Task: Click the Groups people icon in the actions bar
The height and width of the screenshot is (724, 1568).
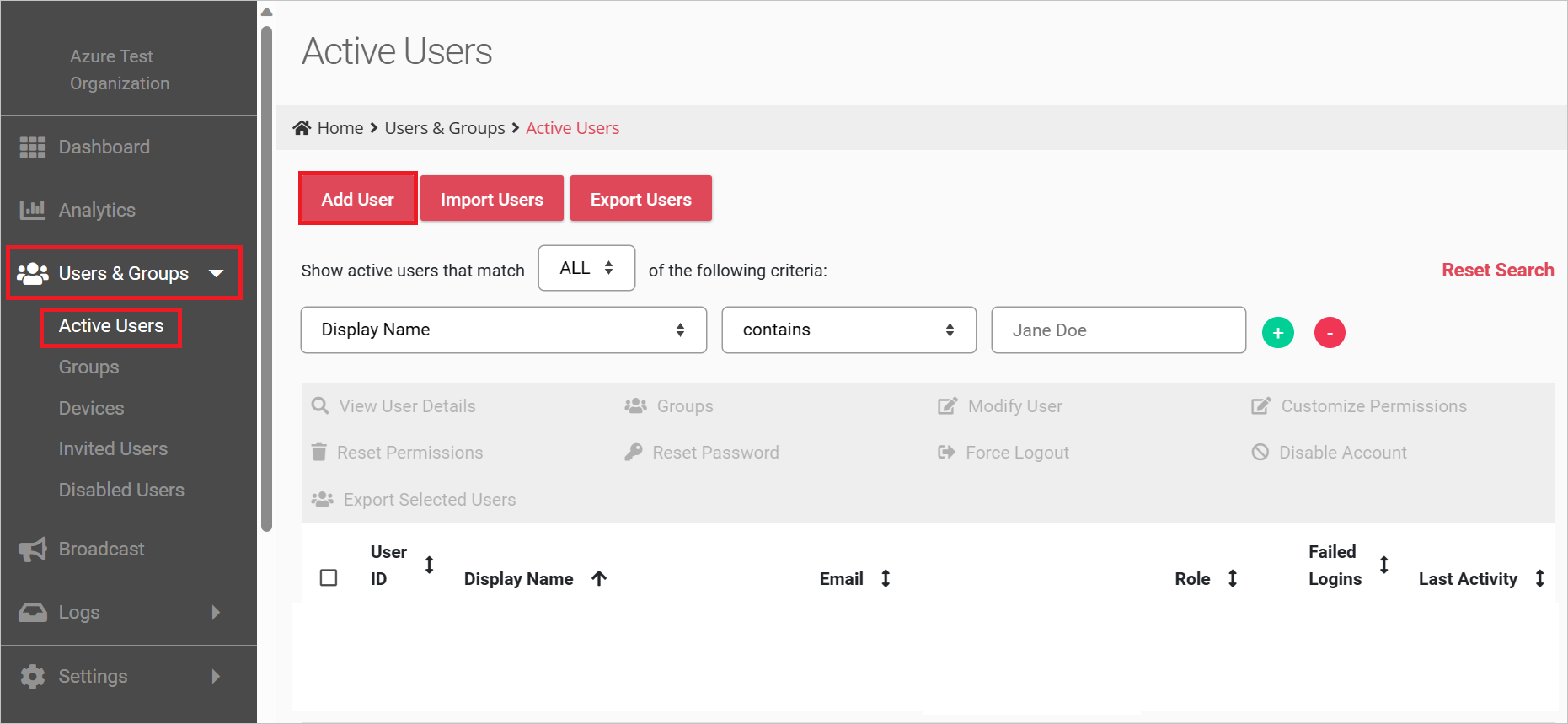Action: (635, 405)
